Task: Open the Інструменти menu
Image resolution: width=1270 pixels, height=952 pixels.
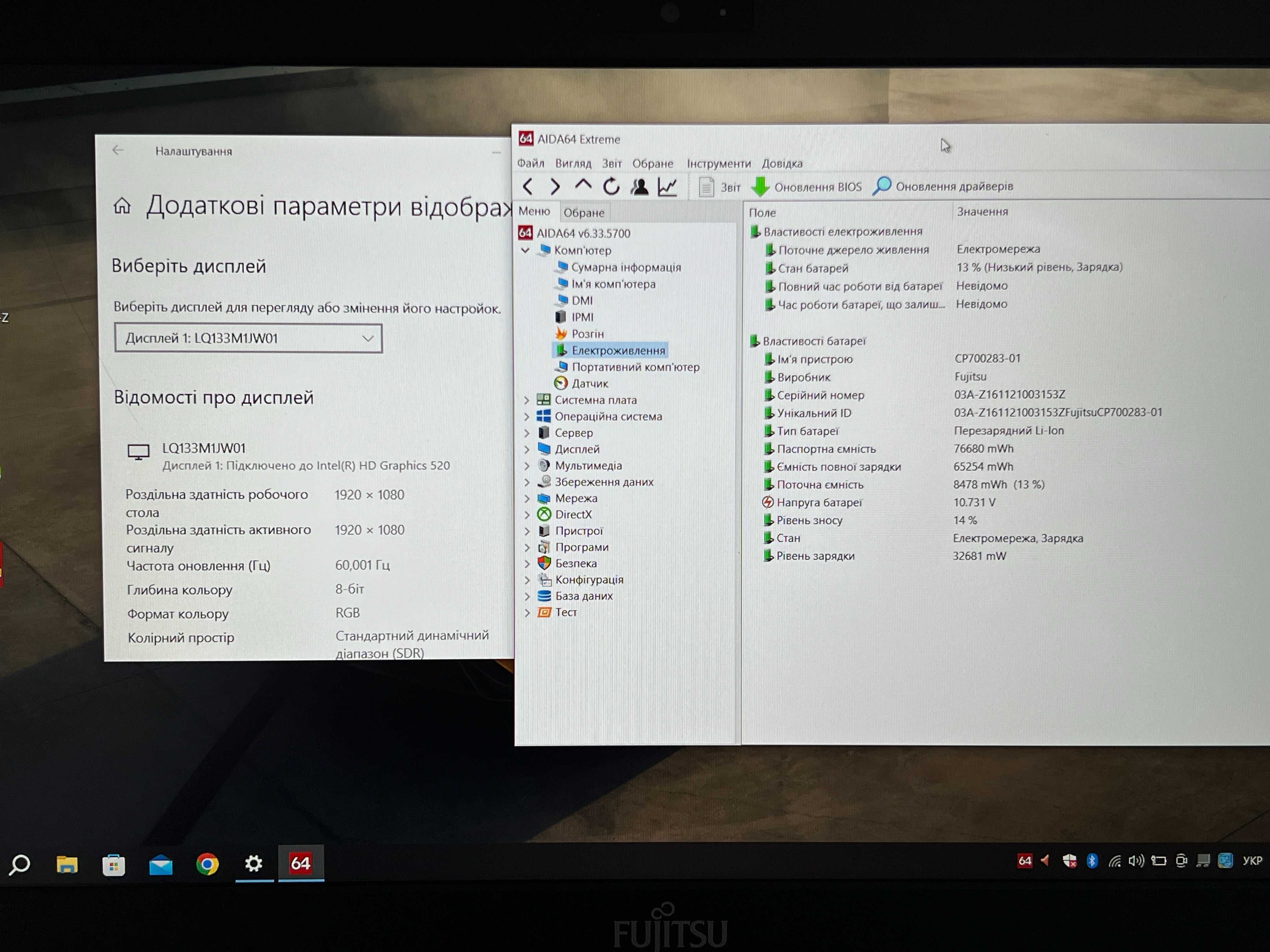Action: pos(719,163)
